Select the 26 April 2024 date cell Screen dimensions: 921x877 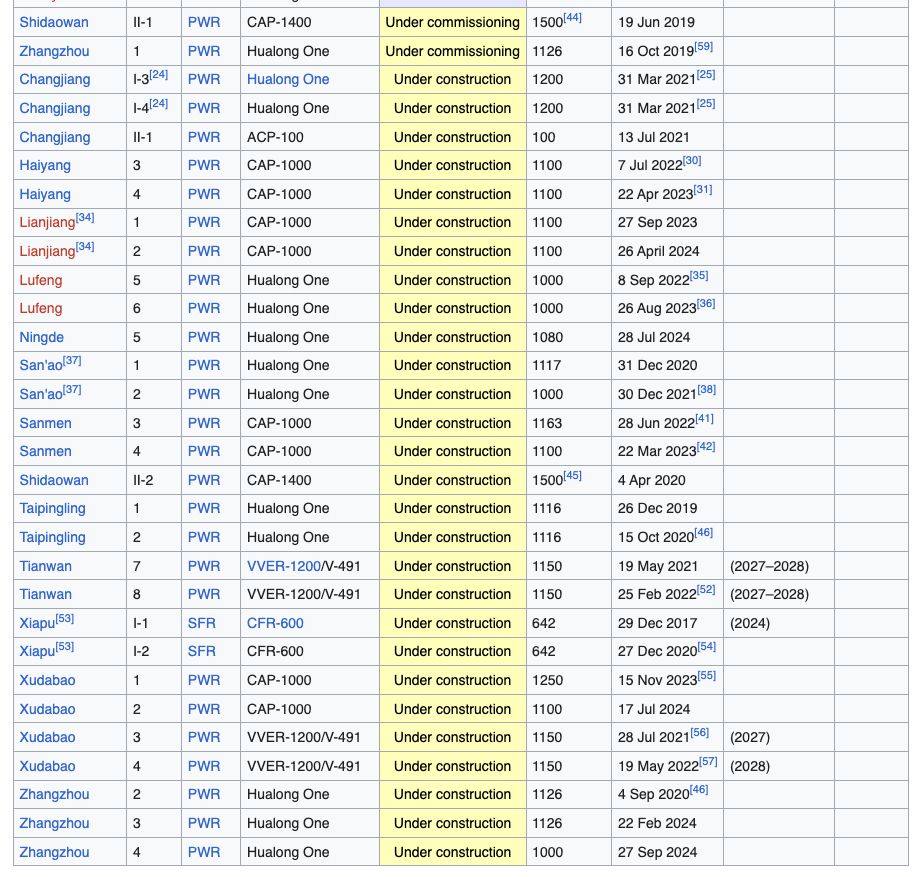click(667, 251)
